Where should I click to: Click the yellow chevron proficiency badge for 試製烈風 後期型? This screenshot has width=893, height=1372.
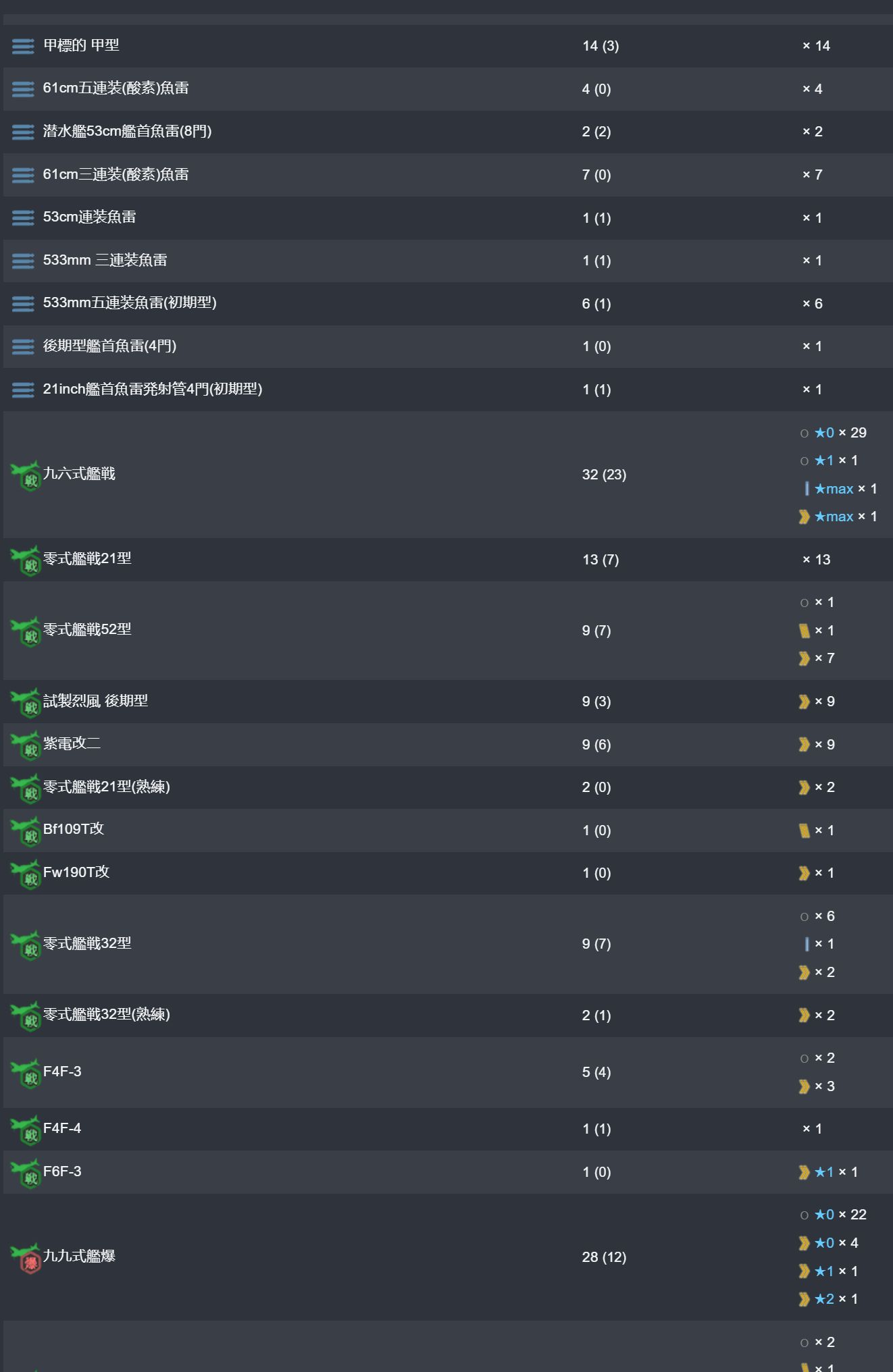[804, 702]
